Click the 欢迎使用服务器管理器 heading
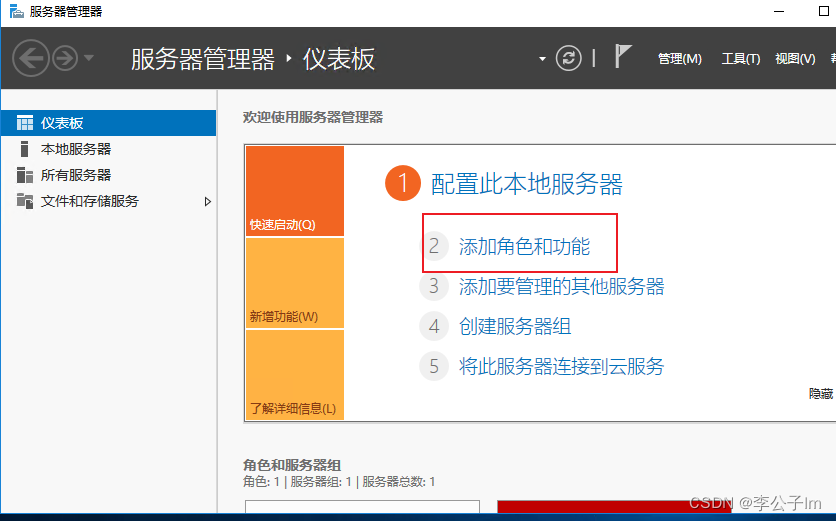 pos(313,117)
